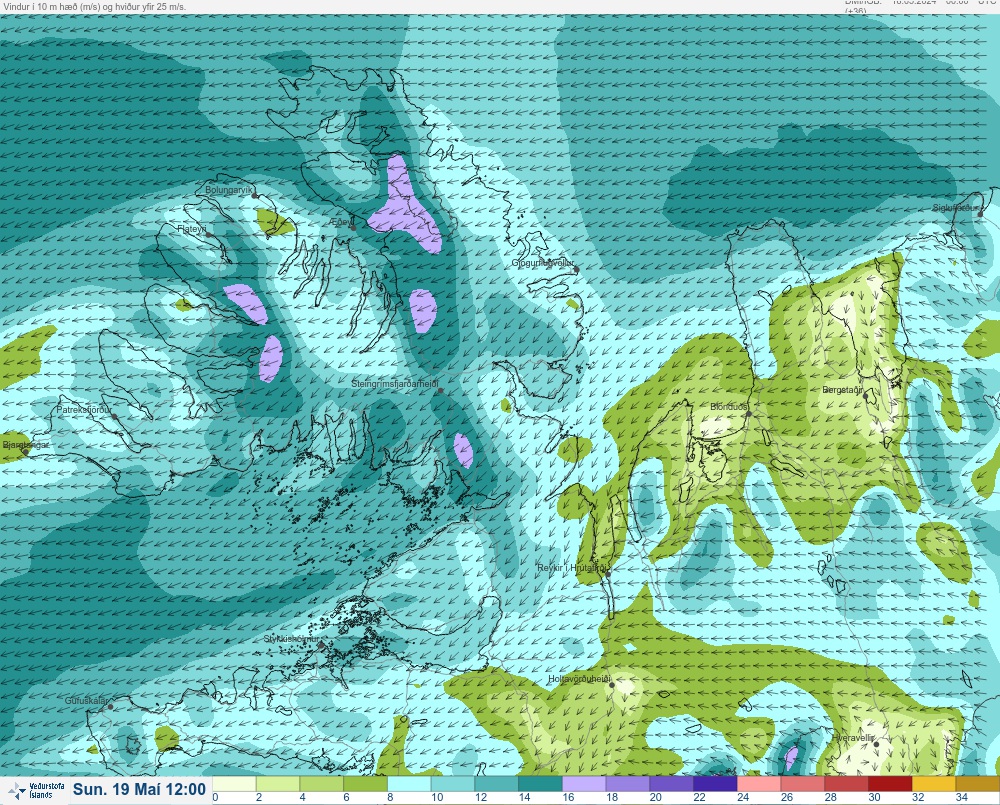Click the Blönduós station label
The image size is (1000, 805).
click(x=728, y=406)
